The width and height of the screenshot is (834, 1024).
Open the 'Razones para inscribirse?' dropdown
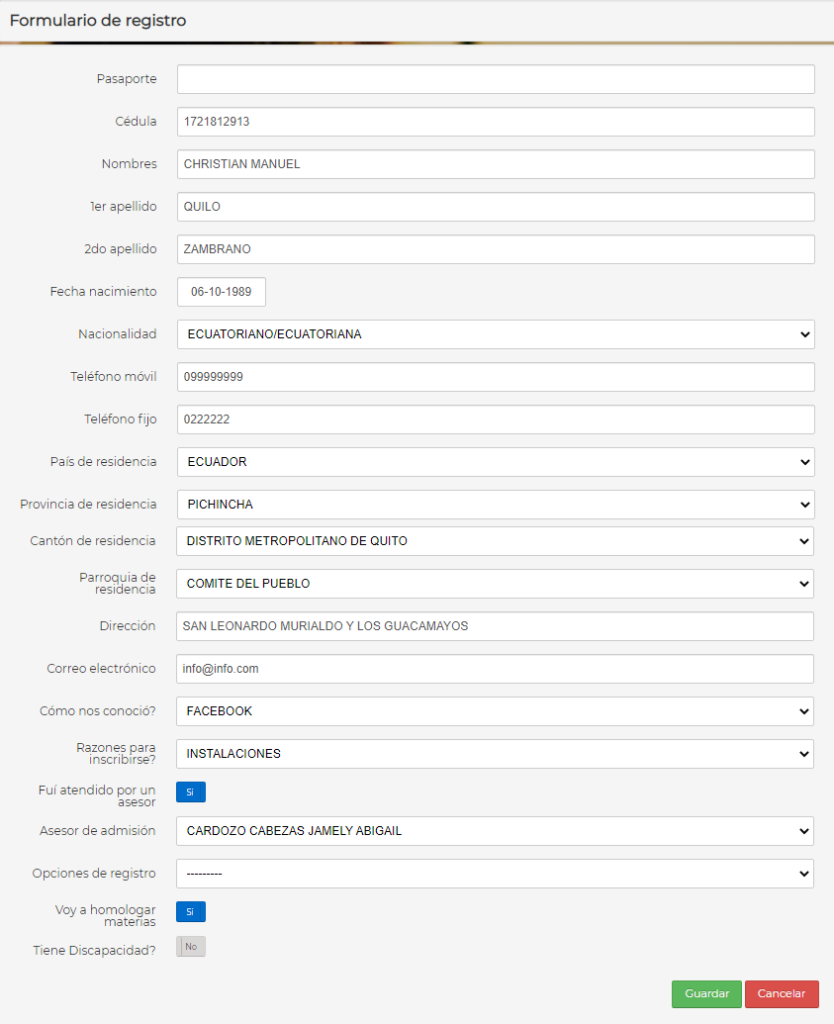click(495, 754)
